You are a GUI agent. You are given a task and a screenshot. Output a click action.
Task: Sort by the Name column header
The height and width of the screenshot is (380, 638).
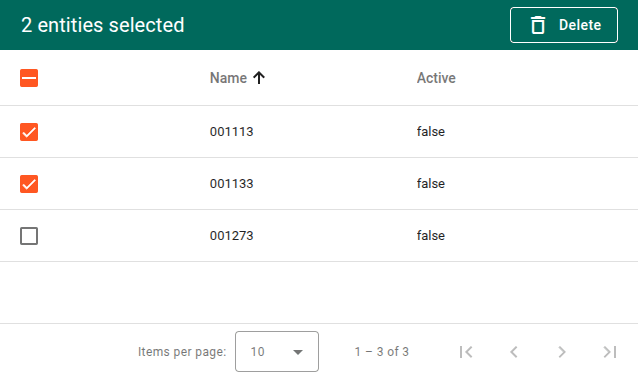coord(228,78)
